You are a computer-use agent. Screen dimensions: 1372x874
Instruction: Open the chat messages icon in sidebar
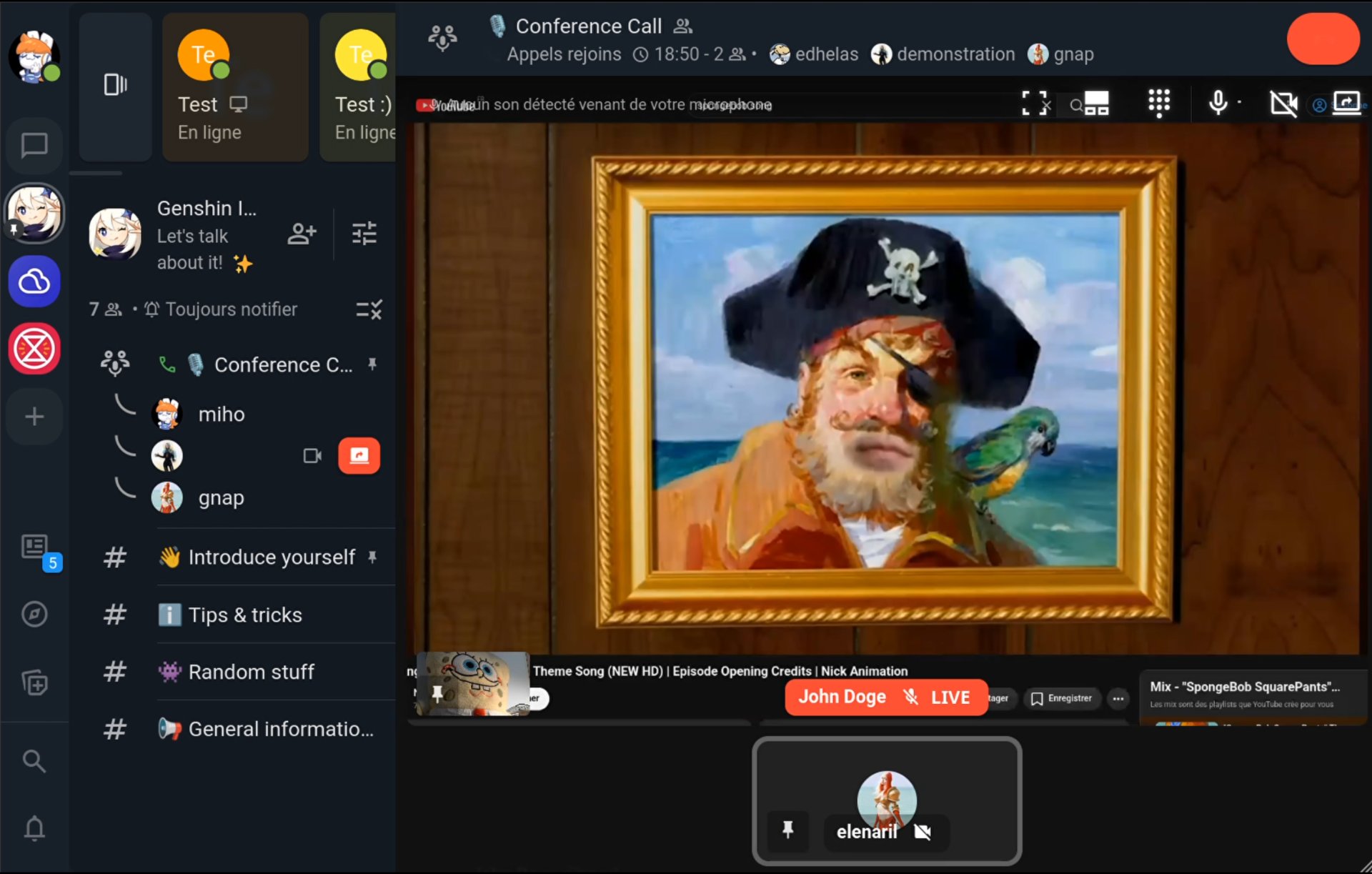pyautogui.click(x=34, y=146)
